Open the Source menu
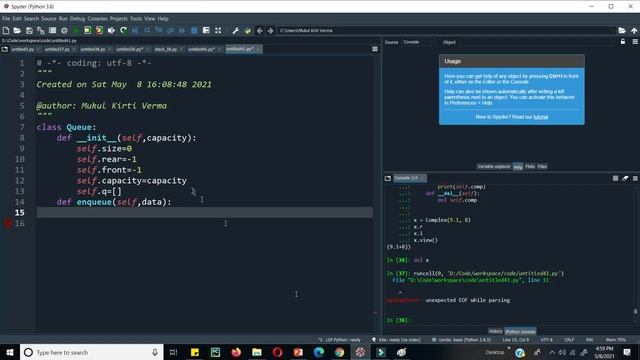The image size is (640, 360). pyautogui.click(x=49, y=19)
